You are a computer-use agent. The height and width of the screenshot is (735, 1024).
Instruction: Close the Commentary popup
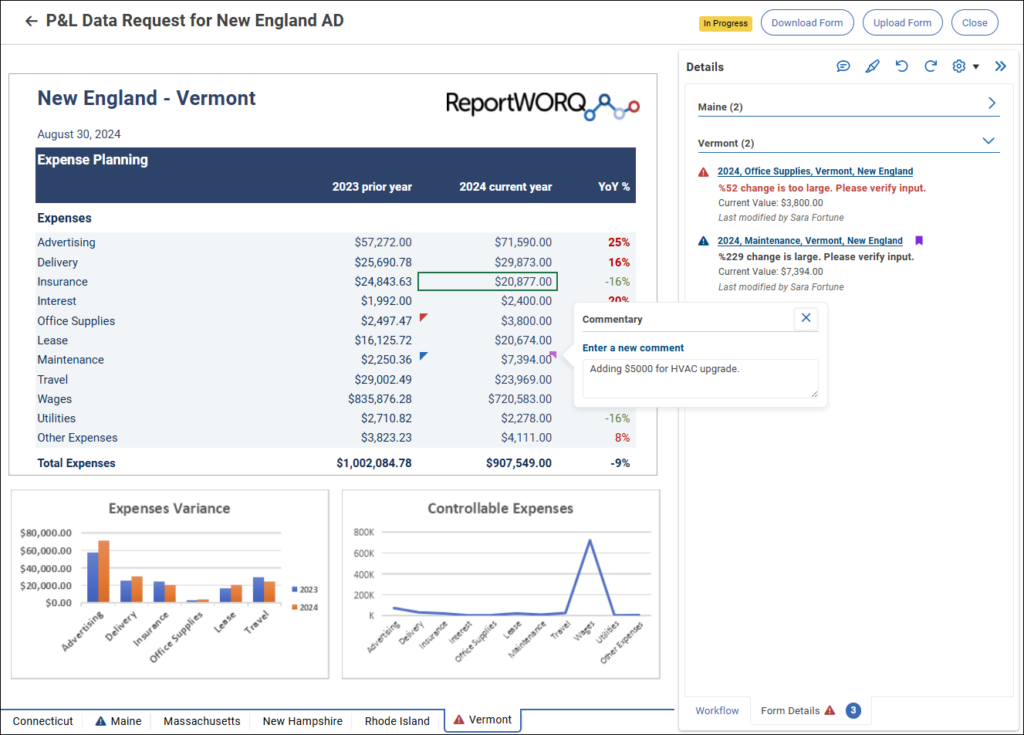point(806,318)
